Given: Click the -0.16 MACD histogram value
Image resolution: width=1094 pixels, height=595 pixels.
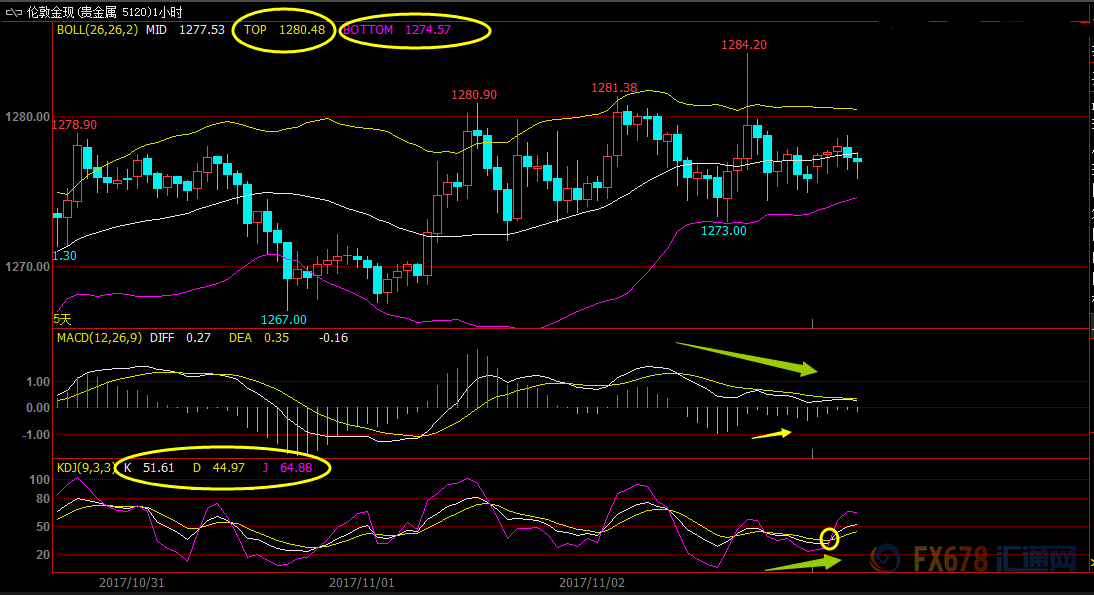Looking at the screenshot, I should (334, 338).
